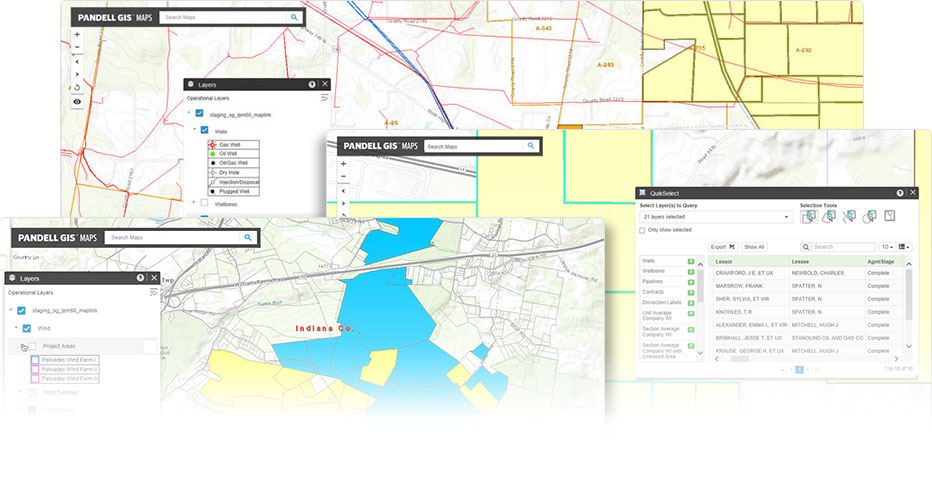Go to previous extent in middle map
The image size is (932, 487).
tap(343, 191)
